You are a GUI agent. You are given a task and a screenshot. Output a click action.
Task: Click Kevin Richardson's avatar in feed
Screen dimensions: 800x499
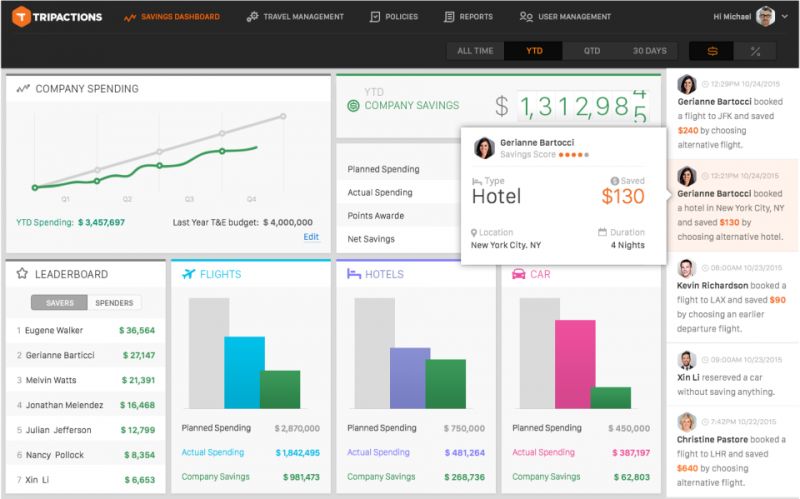pyautogui.click(x=687, y=268)
